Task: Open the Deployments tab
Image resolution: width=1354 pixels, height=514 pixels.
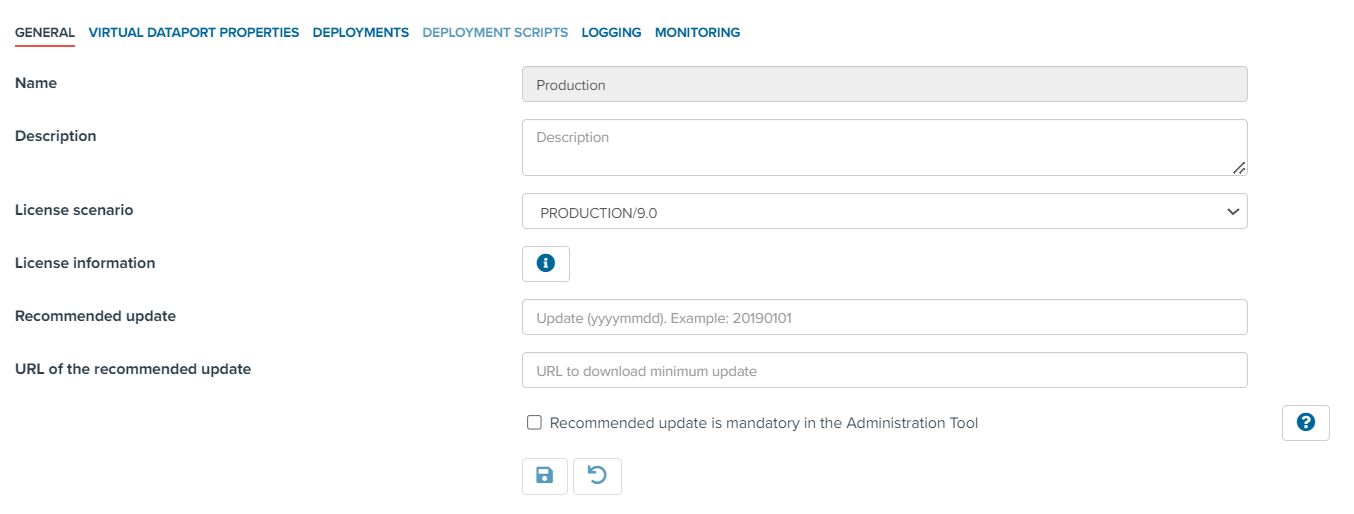Action: [x=361, y=33]
